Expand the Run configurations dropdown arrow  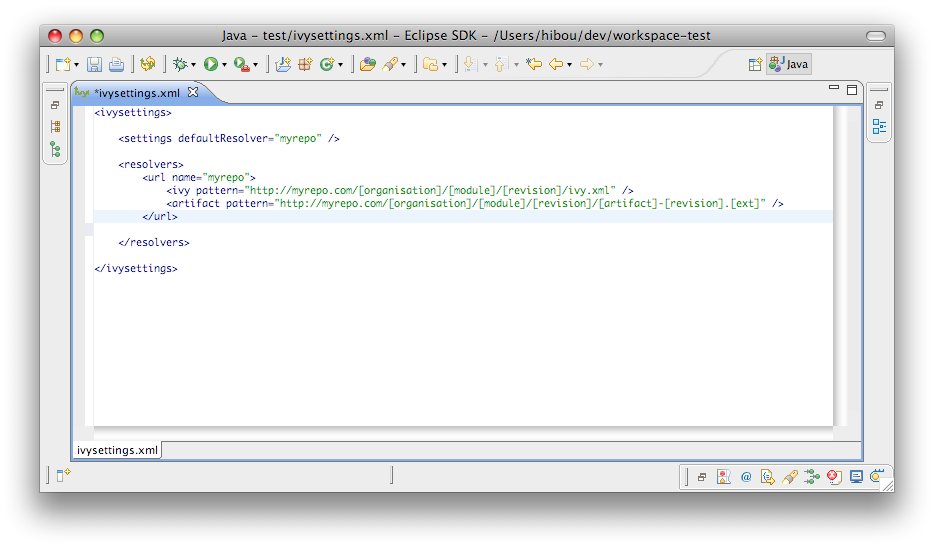[x=225, y=66]
